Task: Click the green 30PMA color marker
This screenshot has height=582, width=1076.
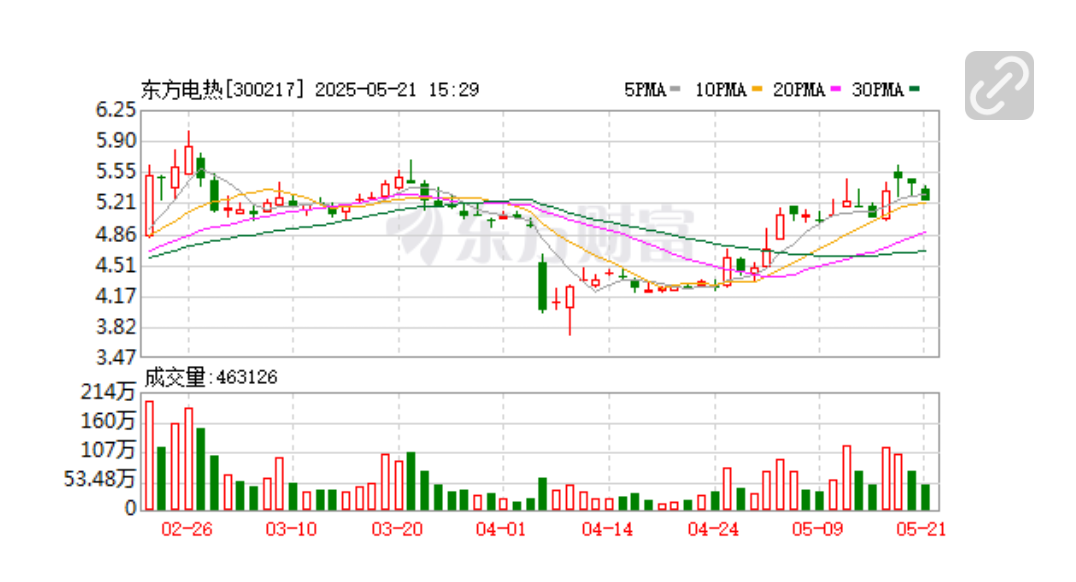Action: (914, 89)
